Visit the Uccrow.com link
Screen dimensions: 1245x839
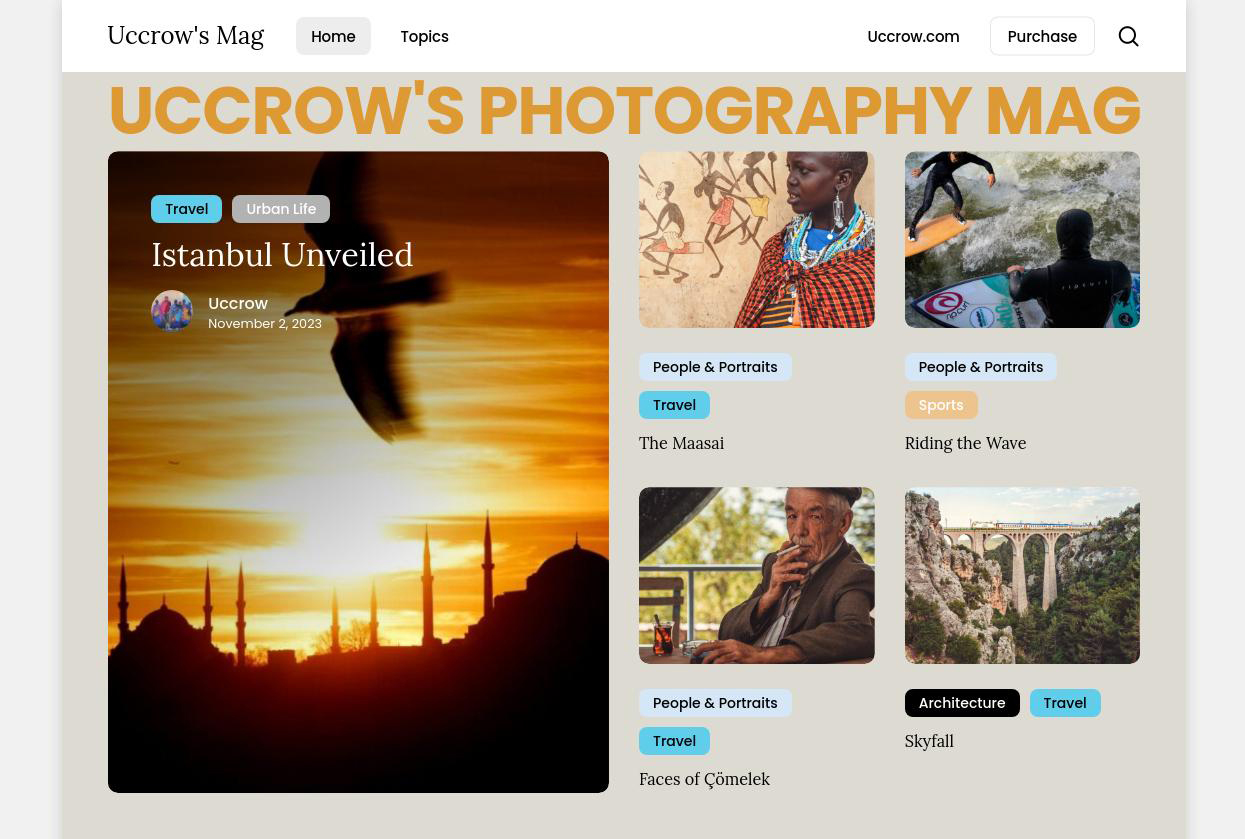pos(913,36)
